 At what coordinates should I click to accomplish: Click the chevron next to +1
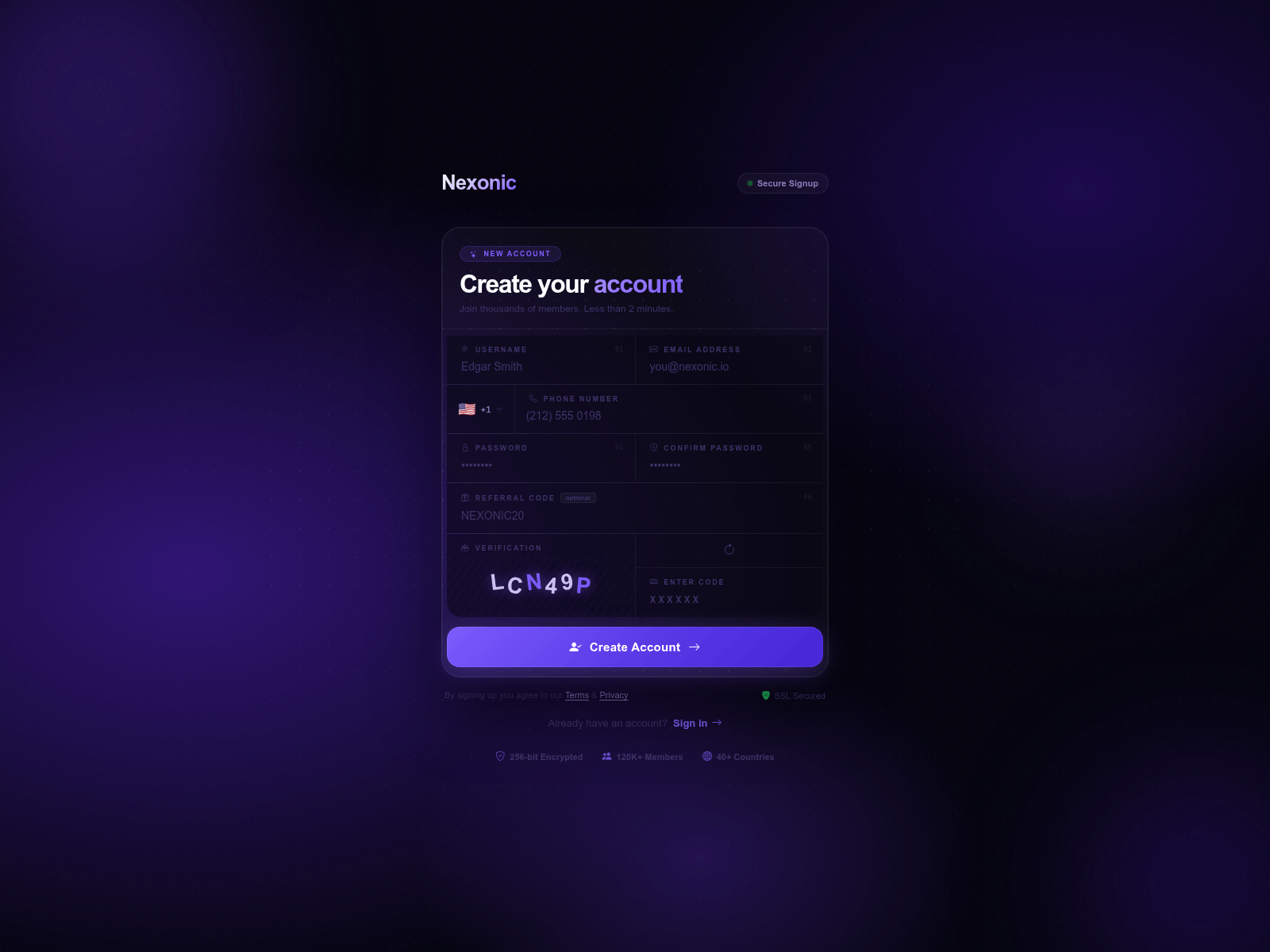(x=499, y=409)
